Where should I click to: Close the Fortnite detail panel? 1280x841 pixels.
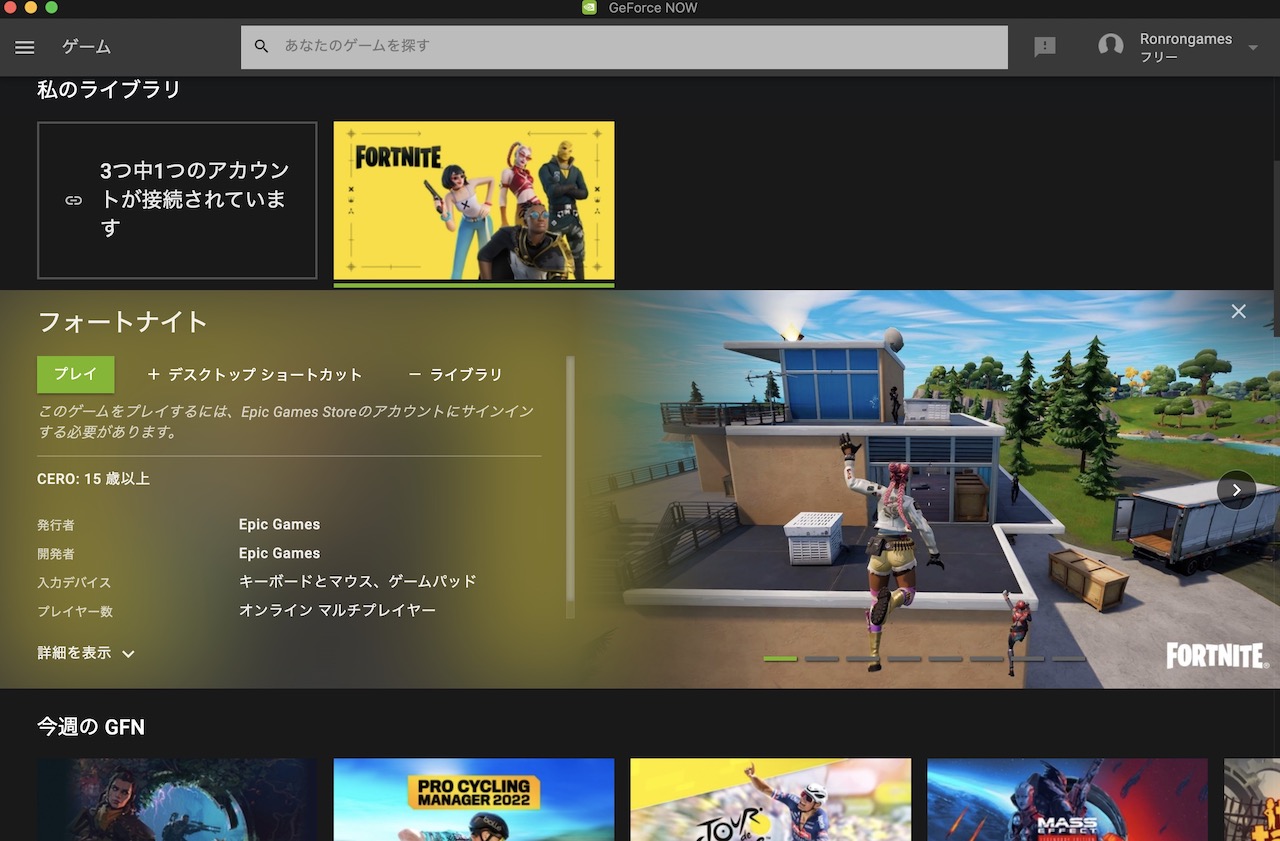pyautogui.click(x=1238, y=311)
